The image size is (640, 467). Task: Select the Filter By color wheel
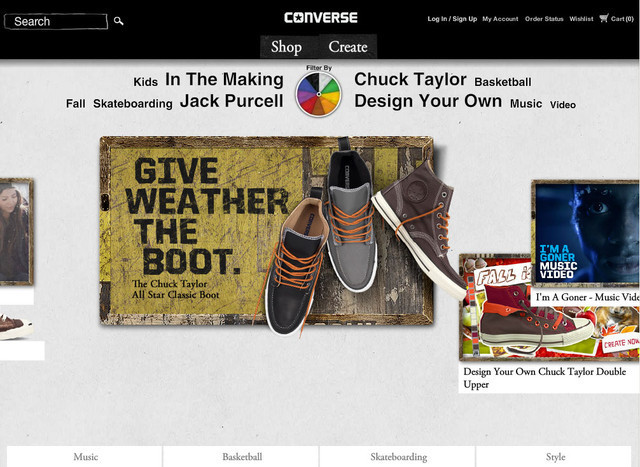point(318,94)
